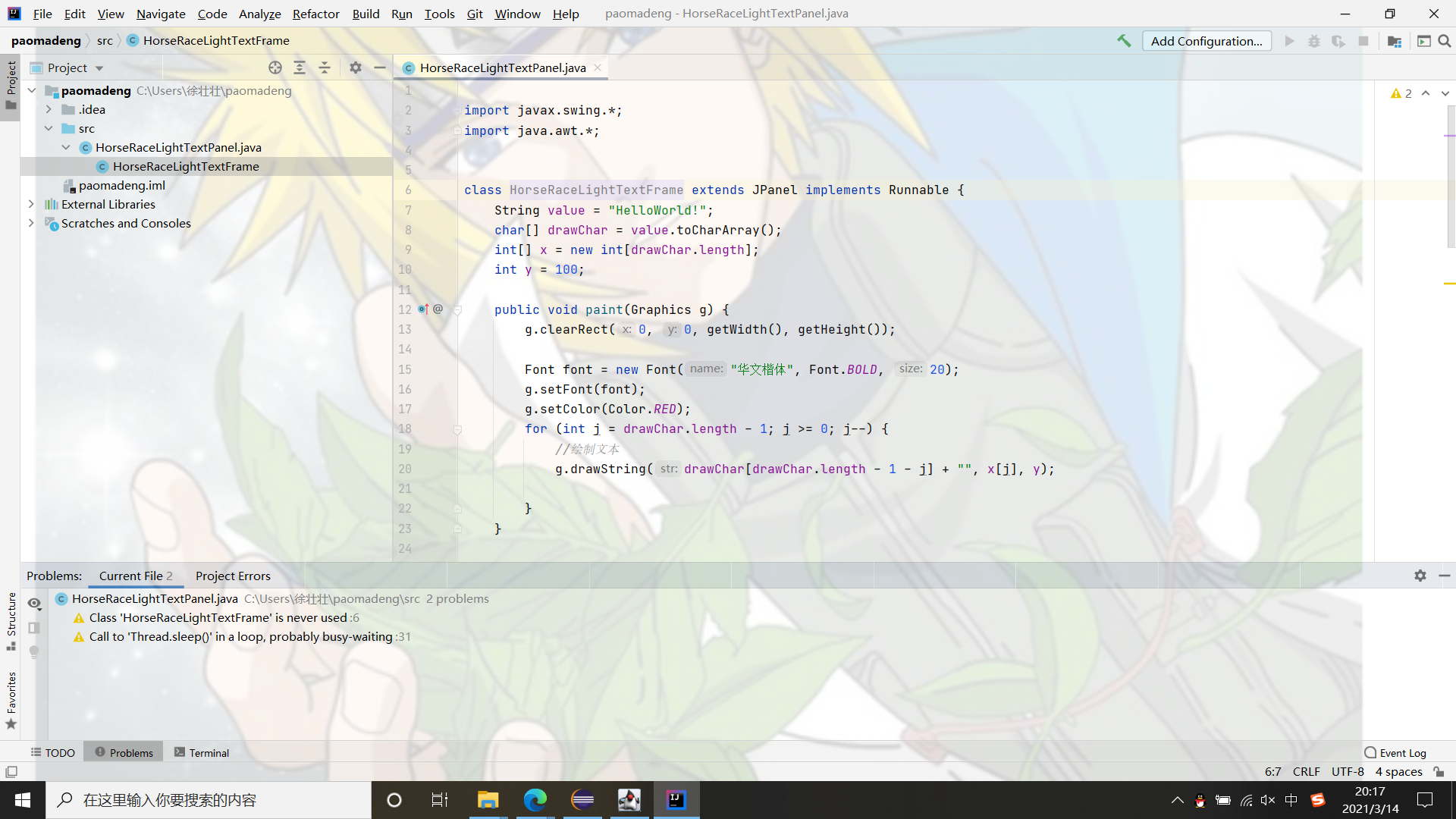Screen dimensions: 1456x819
Task: Toggle read-only lock icon in status bar
Action: 1439,771
